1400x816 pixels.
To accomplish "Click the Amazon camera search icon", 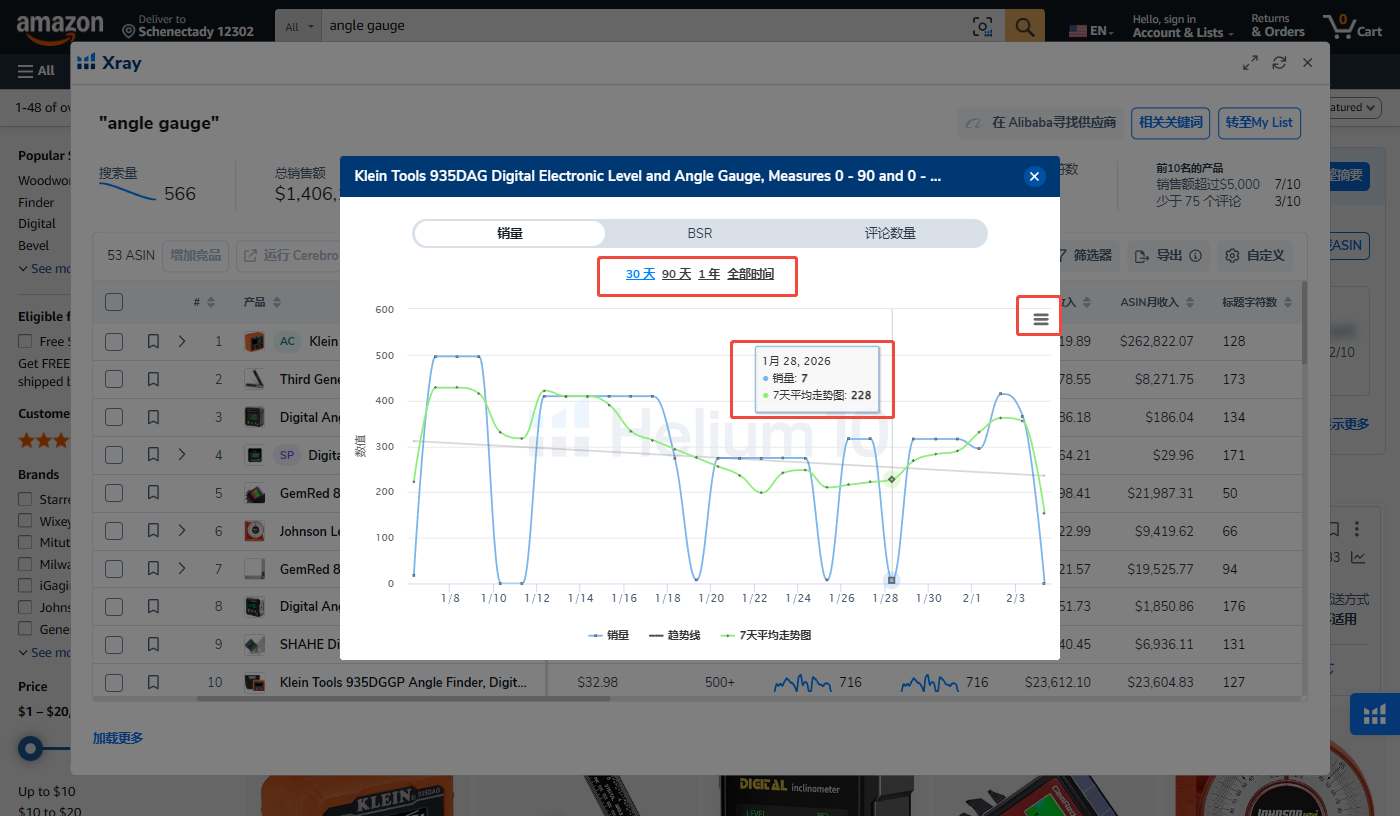I will coord(983,27).
